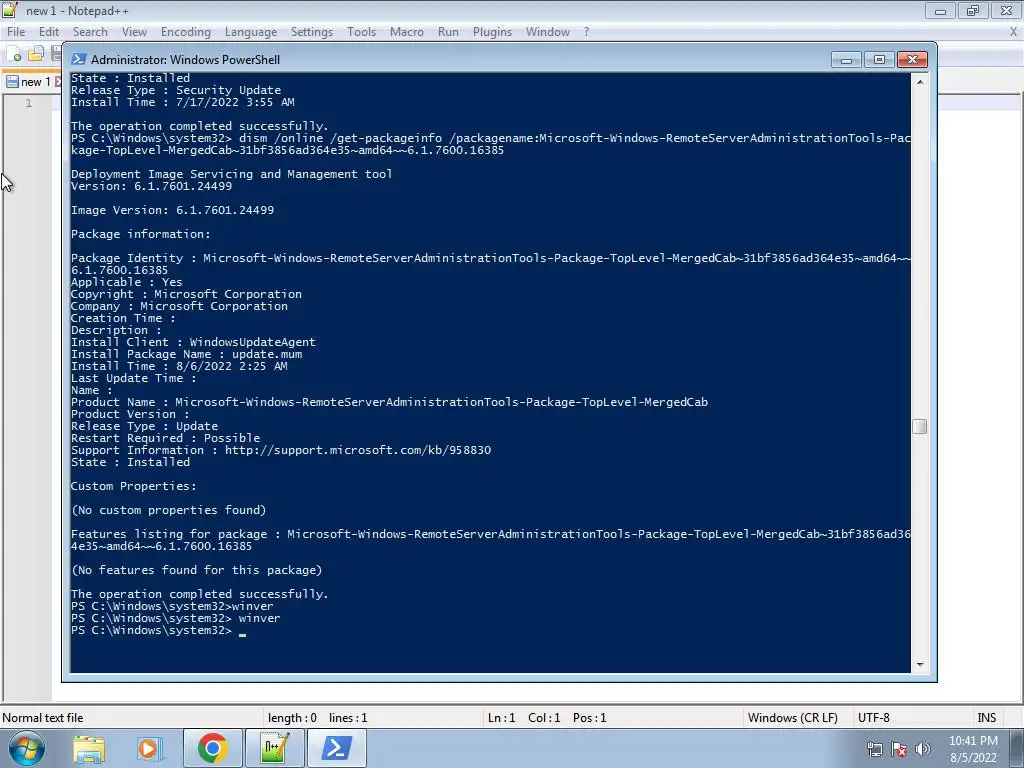Viewport: 1024px width, 768px height.
Task: Click the New file icon in Notepad++ toolbar
Action: point(14,54)
